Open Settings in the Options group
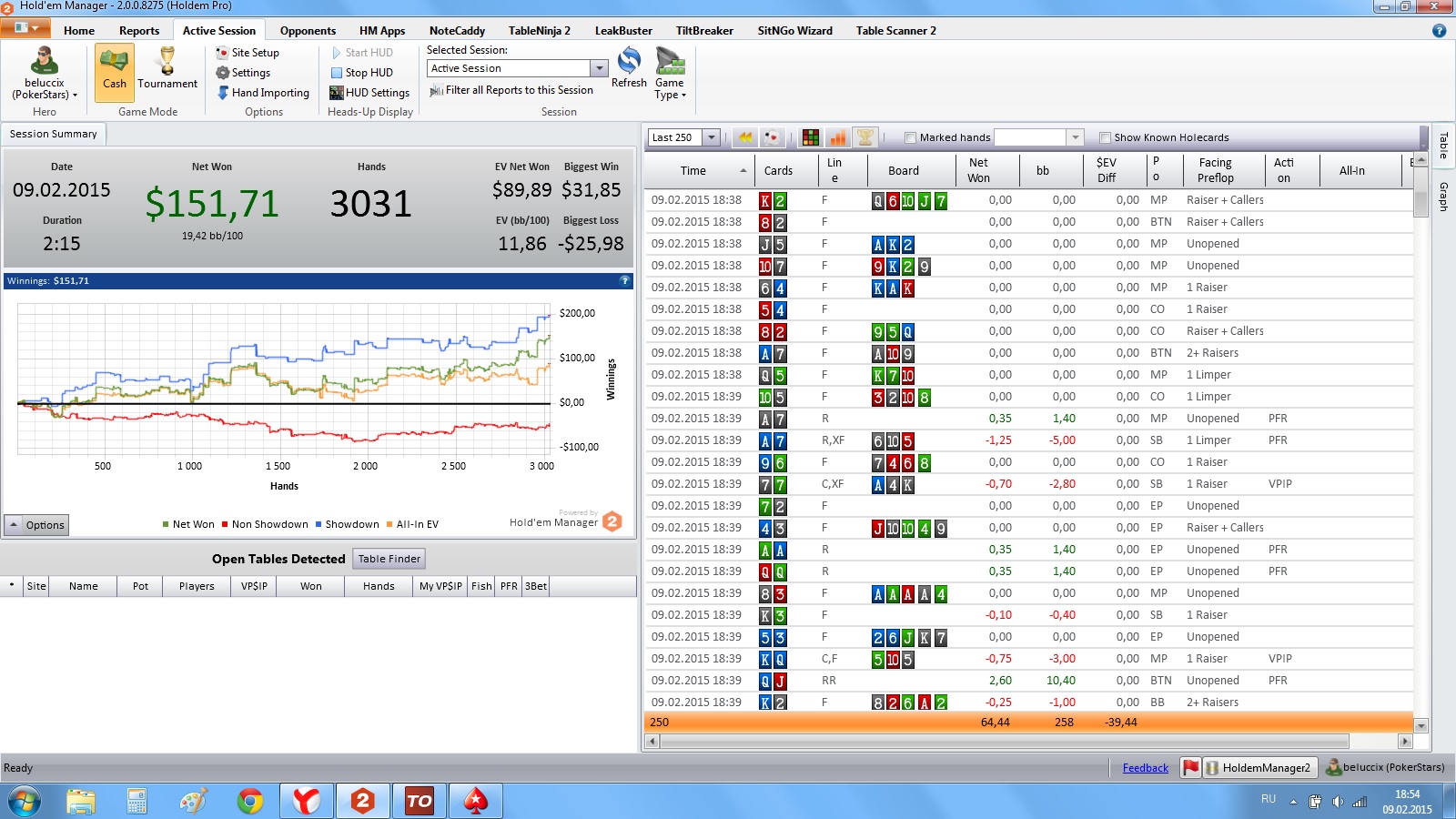Viewport: 1456px width, 819px height. 243,73
